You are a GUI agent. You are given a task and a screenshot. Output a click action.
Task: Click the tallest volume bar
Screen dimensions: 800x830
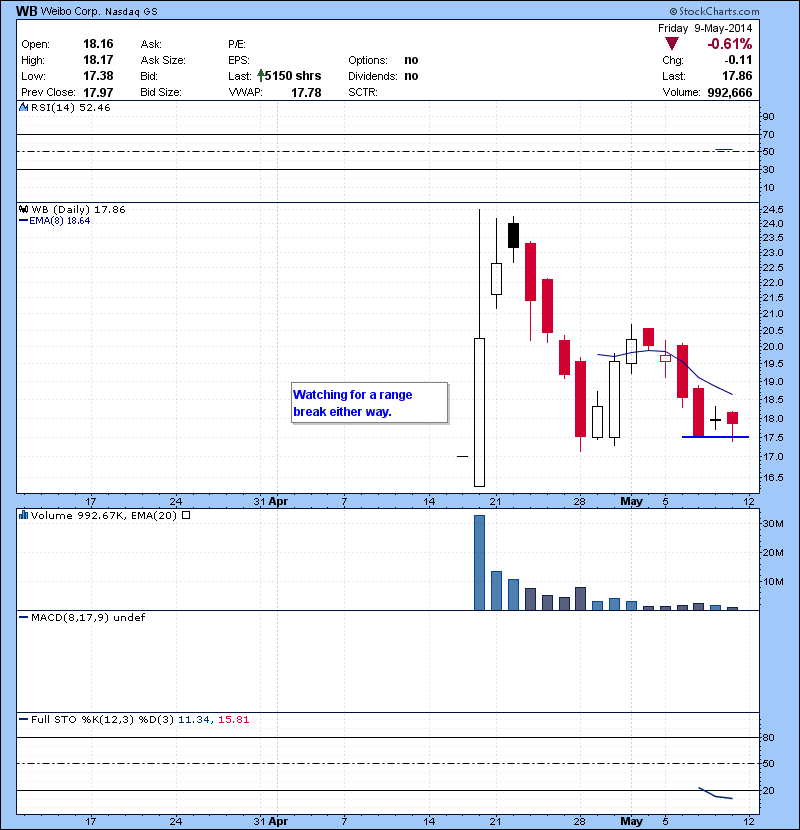pos(479,563)
